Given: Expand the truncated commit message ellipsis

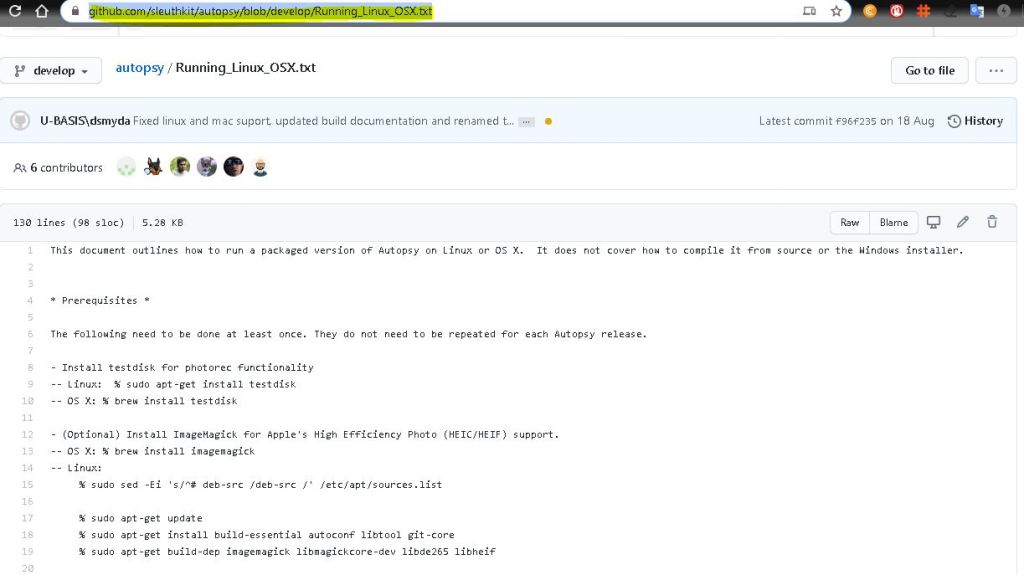Looking at the screenshot, I should (527, 122).
